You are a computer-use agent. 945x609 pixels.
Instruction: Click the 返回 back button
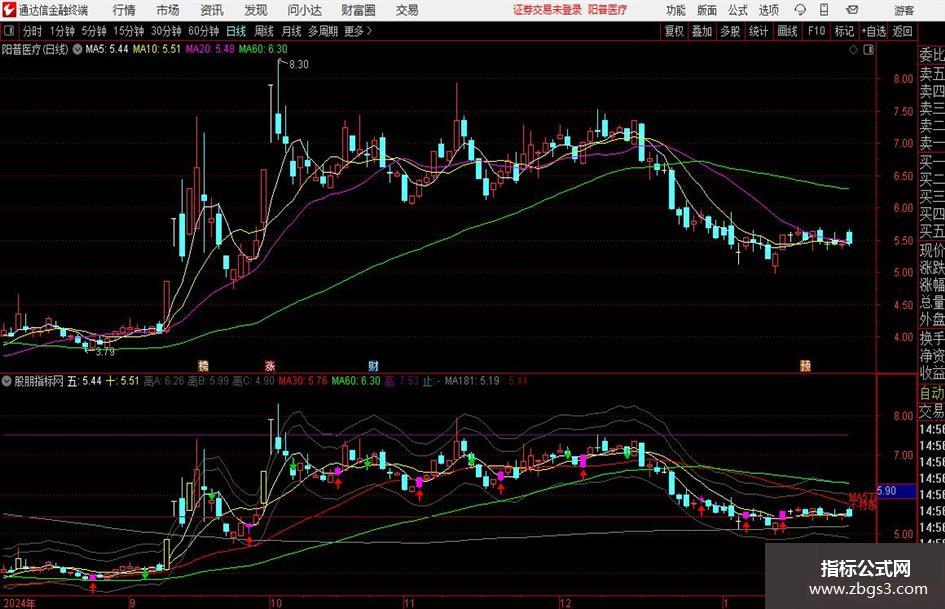[x=902, y=31]
